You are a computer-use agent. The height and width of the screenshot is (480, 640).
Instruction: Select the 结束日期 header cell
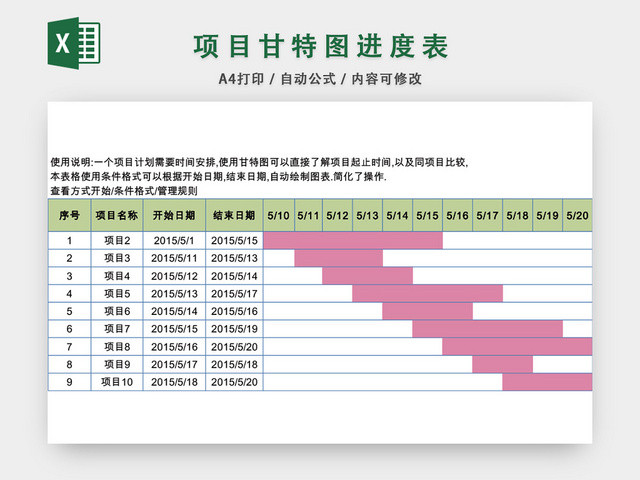tap(234, 215)
